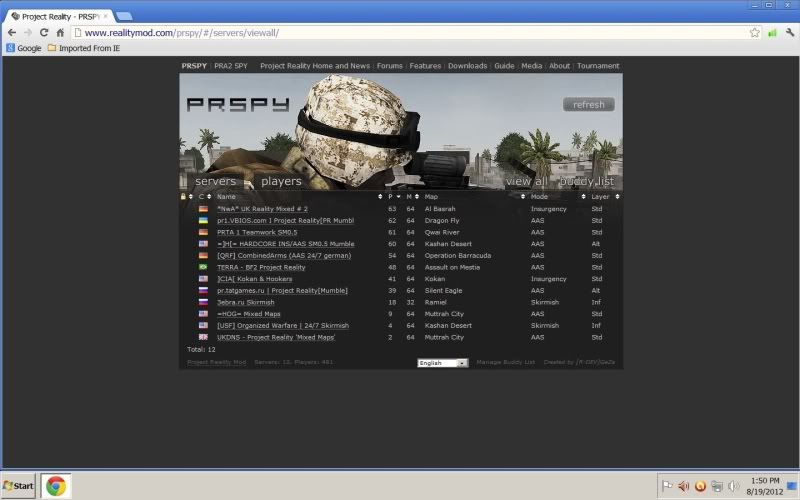Open the English language dropdown
Viewport: 800px width, 500px height.
click(x=442, y=363)
